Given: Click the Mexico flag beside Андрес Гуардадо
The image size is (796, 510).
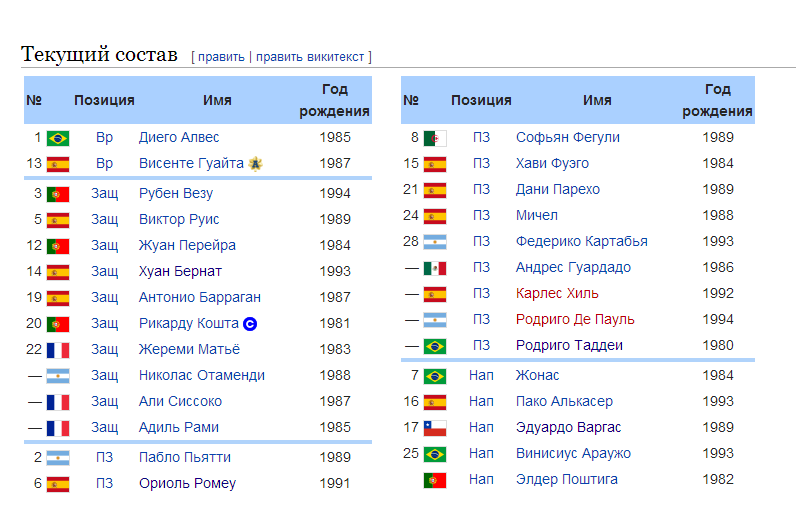Looking at the screenshot, I should [x=435, y=268].
